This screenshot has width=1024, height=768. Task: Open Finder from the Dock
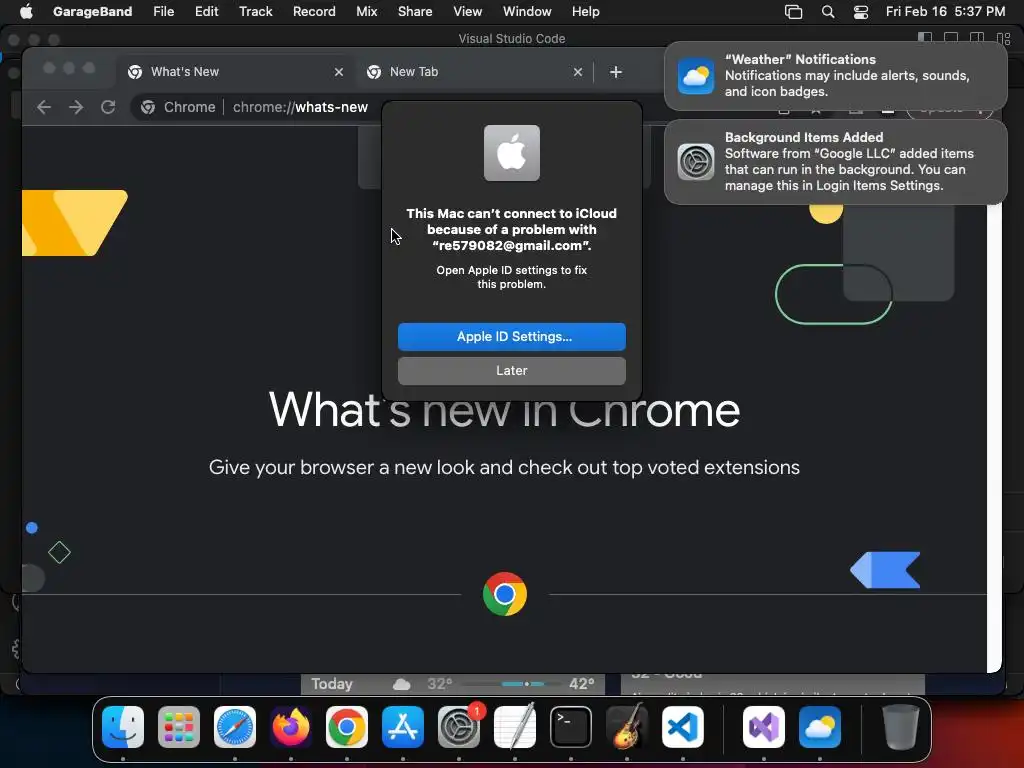[123, 727]
